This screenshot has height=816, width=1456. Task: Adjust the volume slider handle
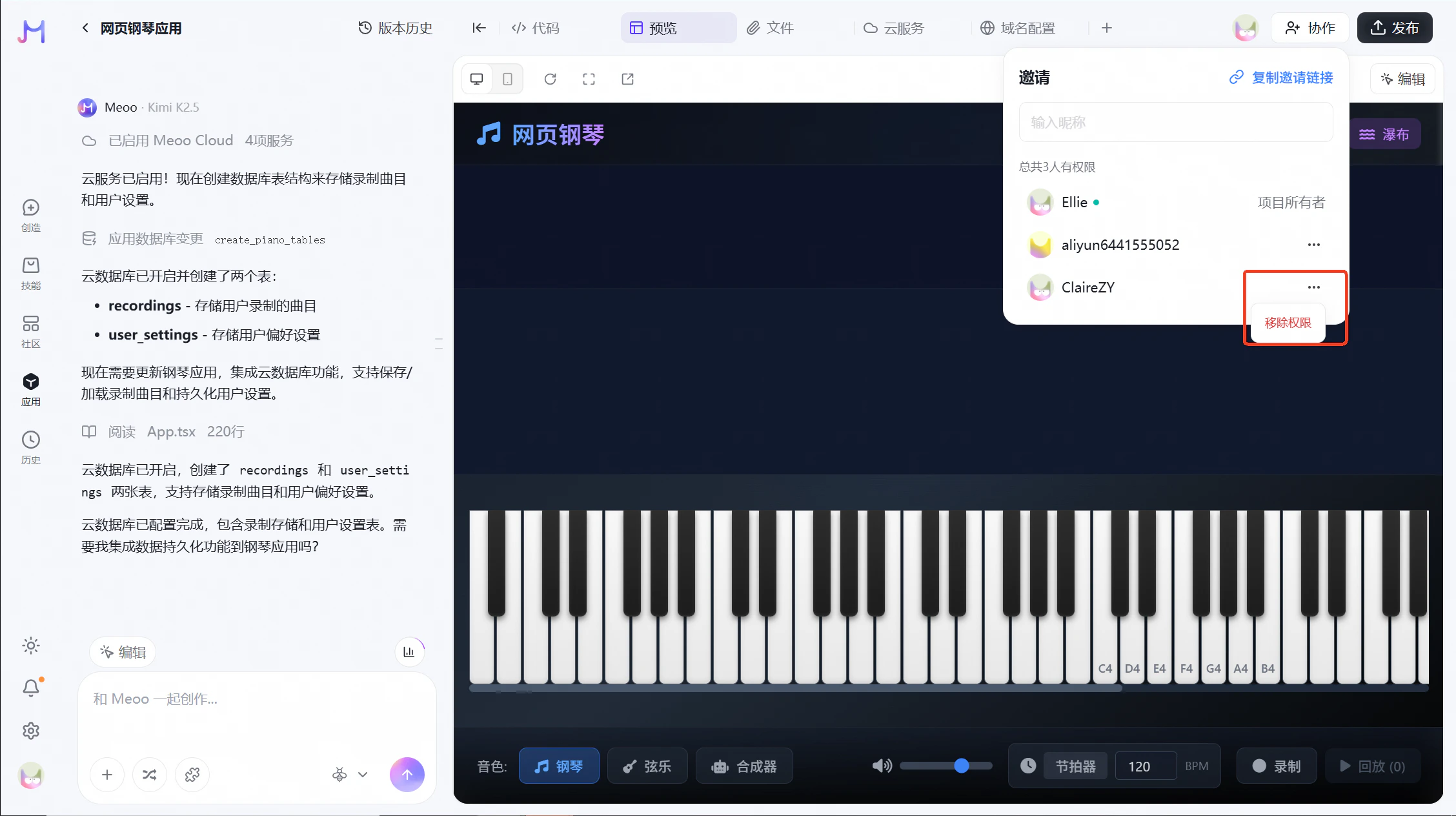pyautogui.click(x=962, y=766)
